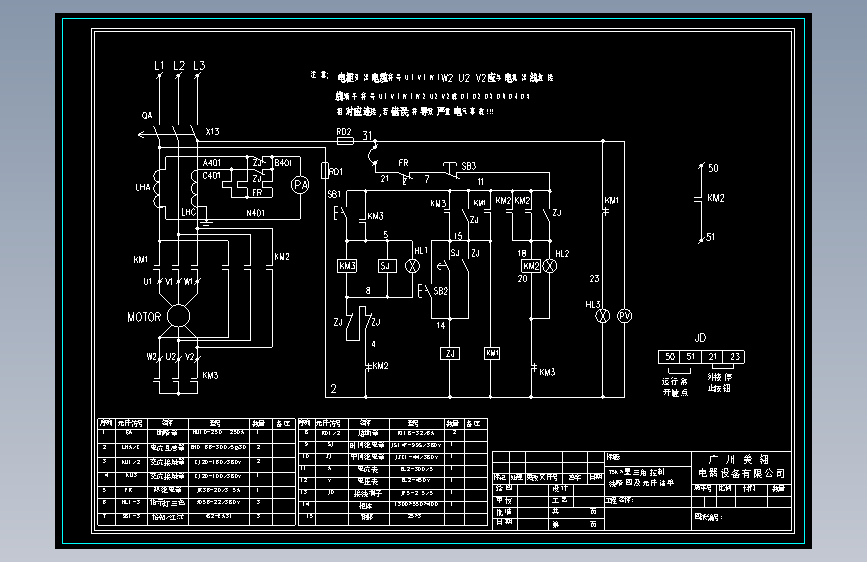Select cell 51 in the JD terminal strip
This screenshot has width=867, height=562.
[691, 357]
